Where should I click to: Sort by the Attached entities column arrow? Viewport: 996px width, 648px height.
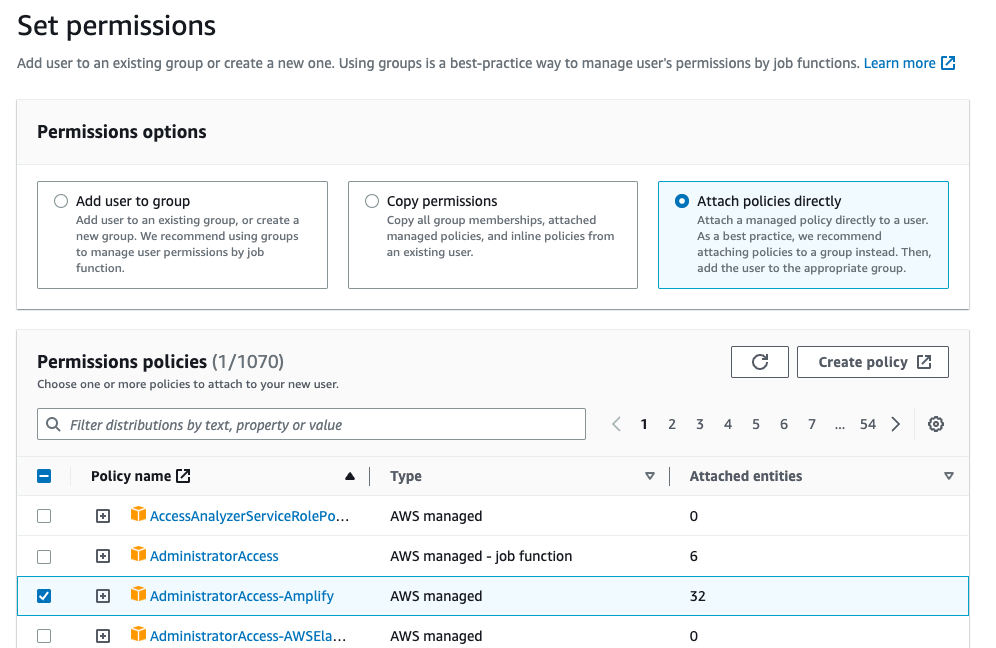point(948,476)
